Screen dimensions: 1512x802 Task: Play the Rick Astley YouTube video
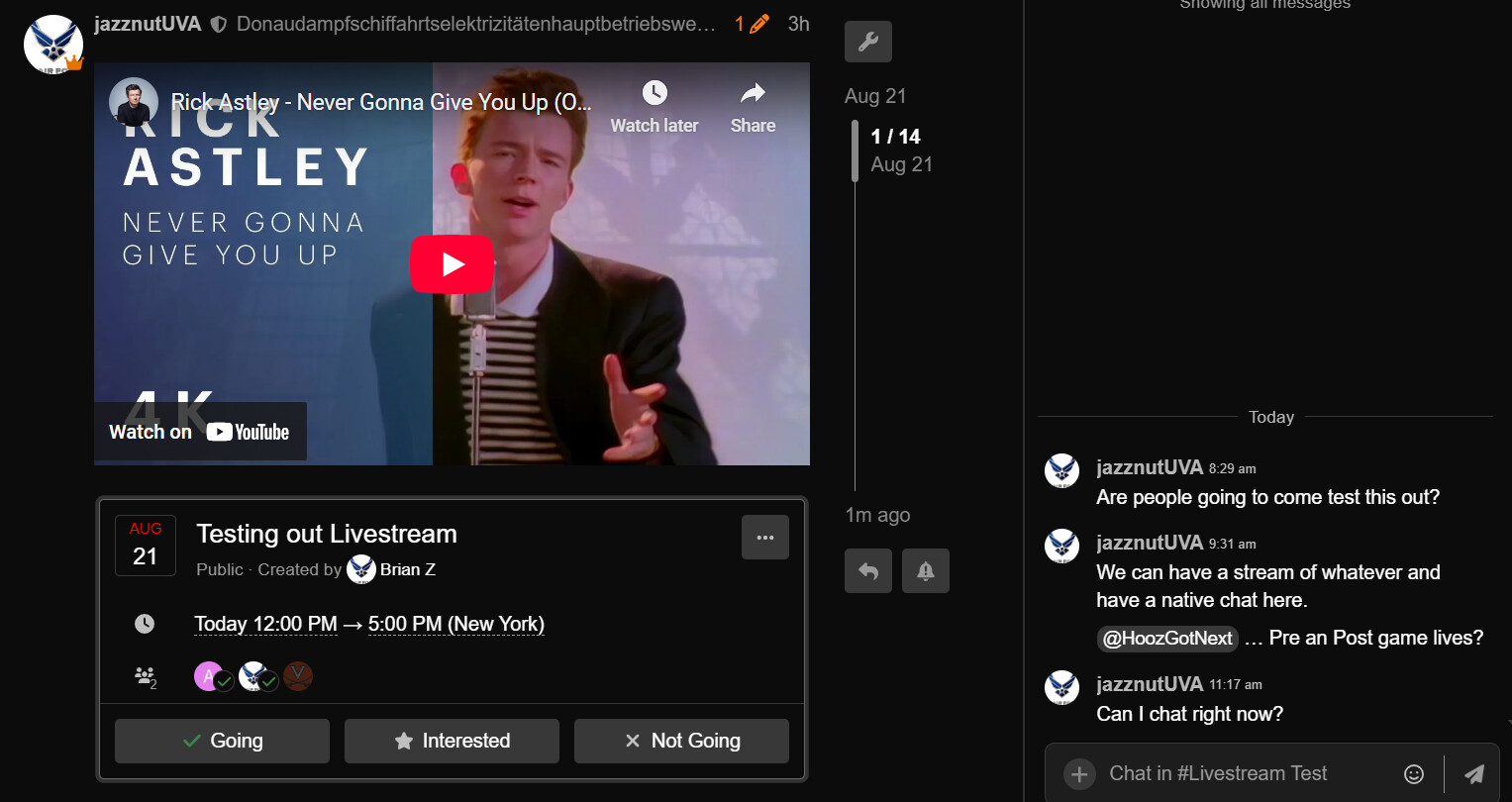[452, 264]
